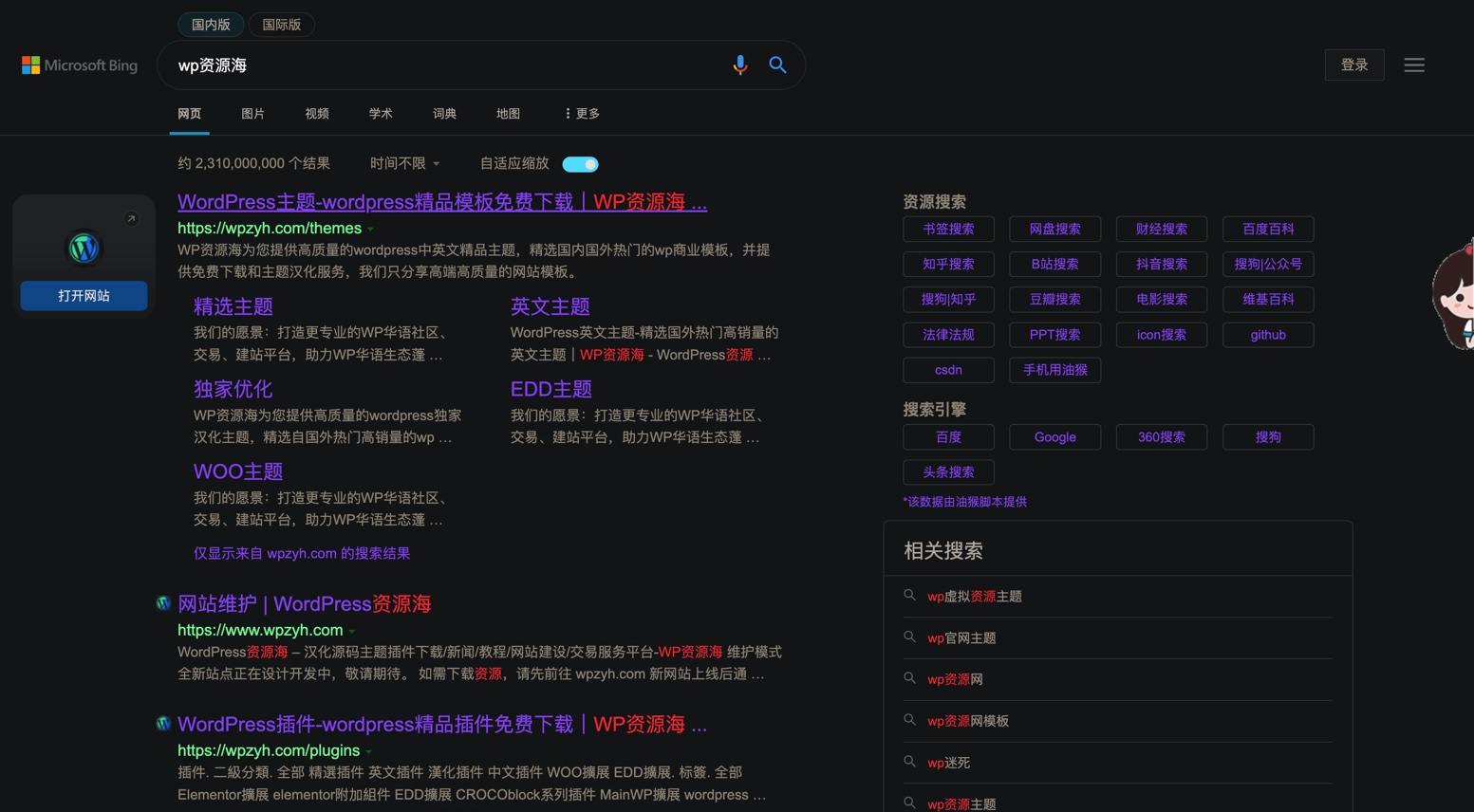Expand arrow next to www.wpzyh.com URL

352,631
